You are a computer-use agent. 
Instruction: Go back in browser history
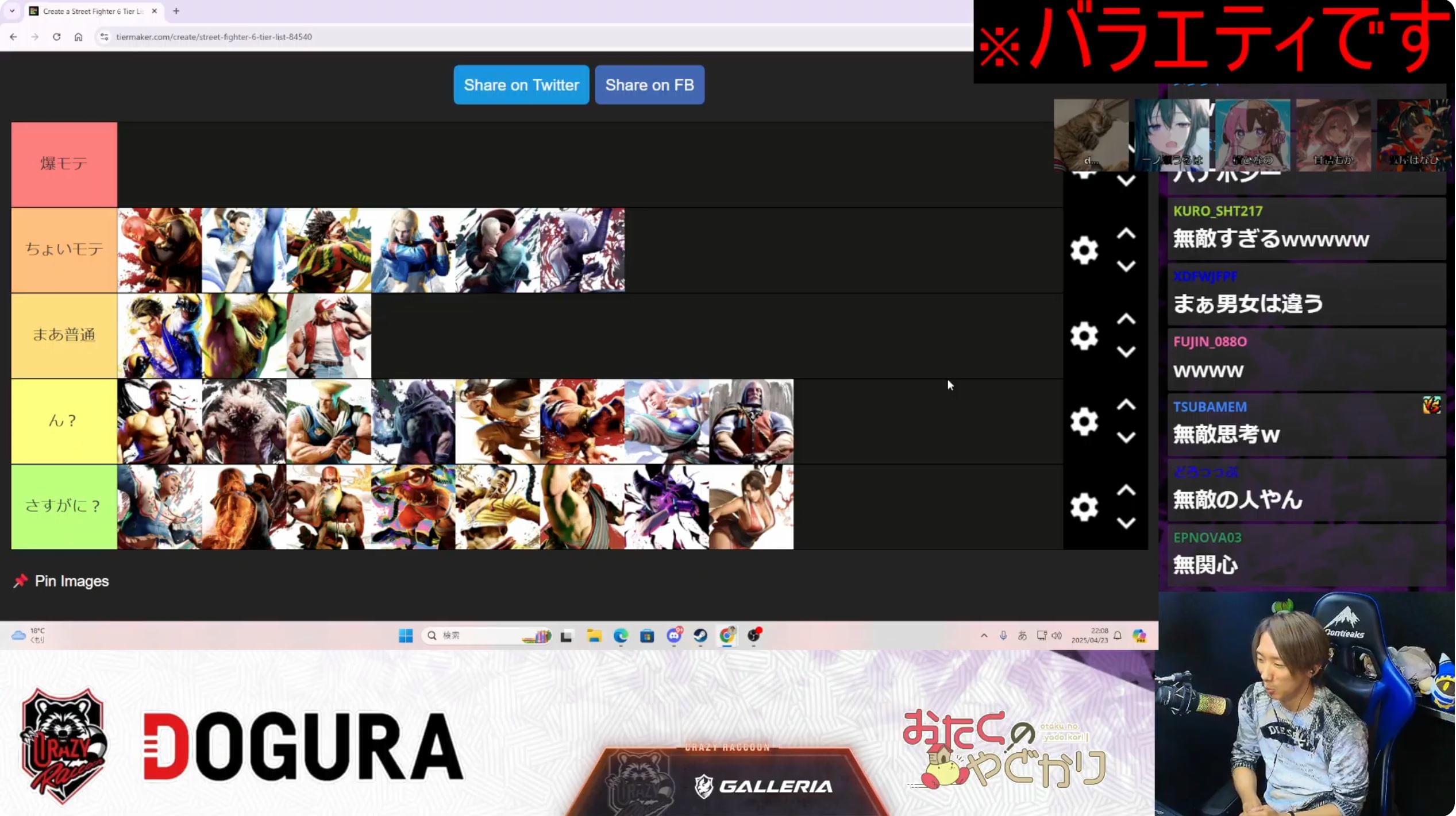pyautogui.click(x=13, y=37)
